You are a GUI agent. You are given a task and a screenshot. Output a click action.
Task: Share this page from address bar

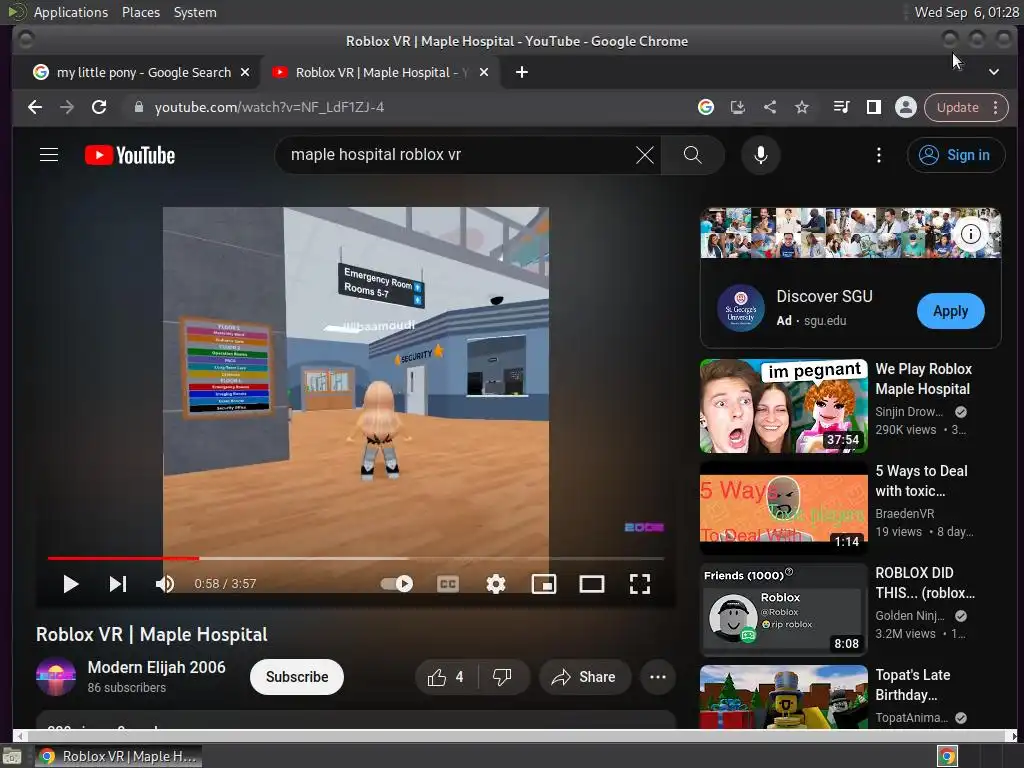click(770, 107)
